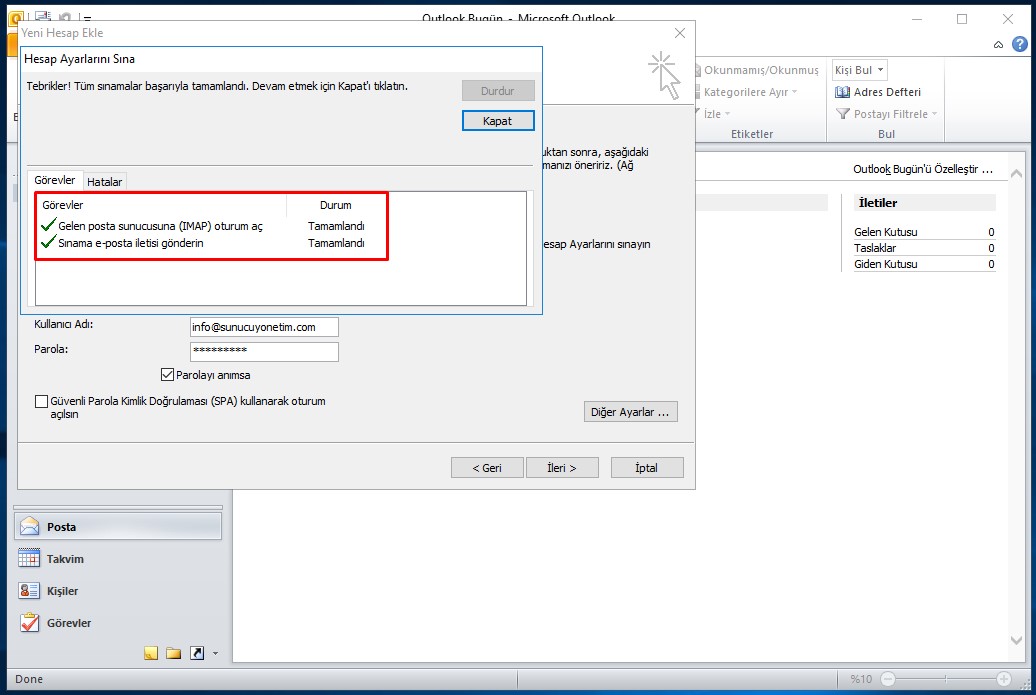Click the zoom slider track
1036x695 pixels.
[x=945, y=678]
